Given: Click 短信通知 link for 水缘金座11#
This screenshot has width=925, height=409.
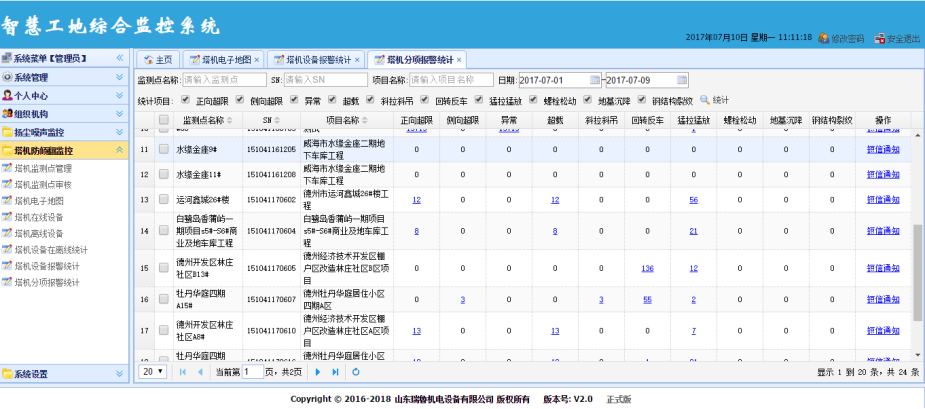Looking at the screenshot, I should 883,175.
